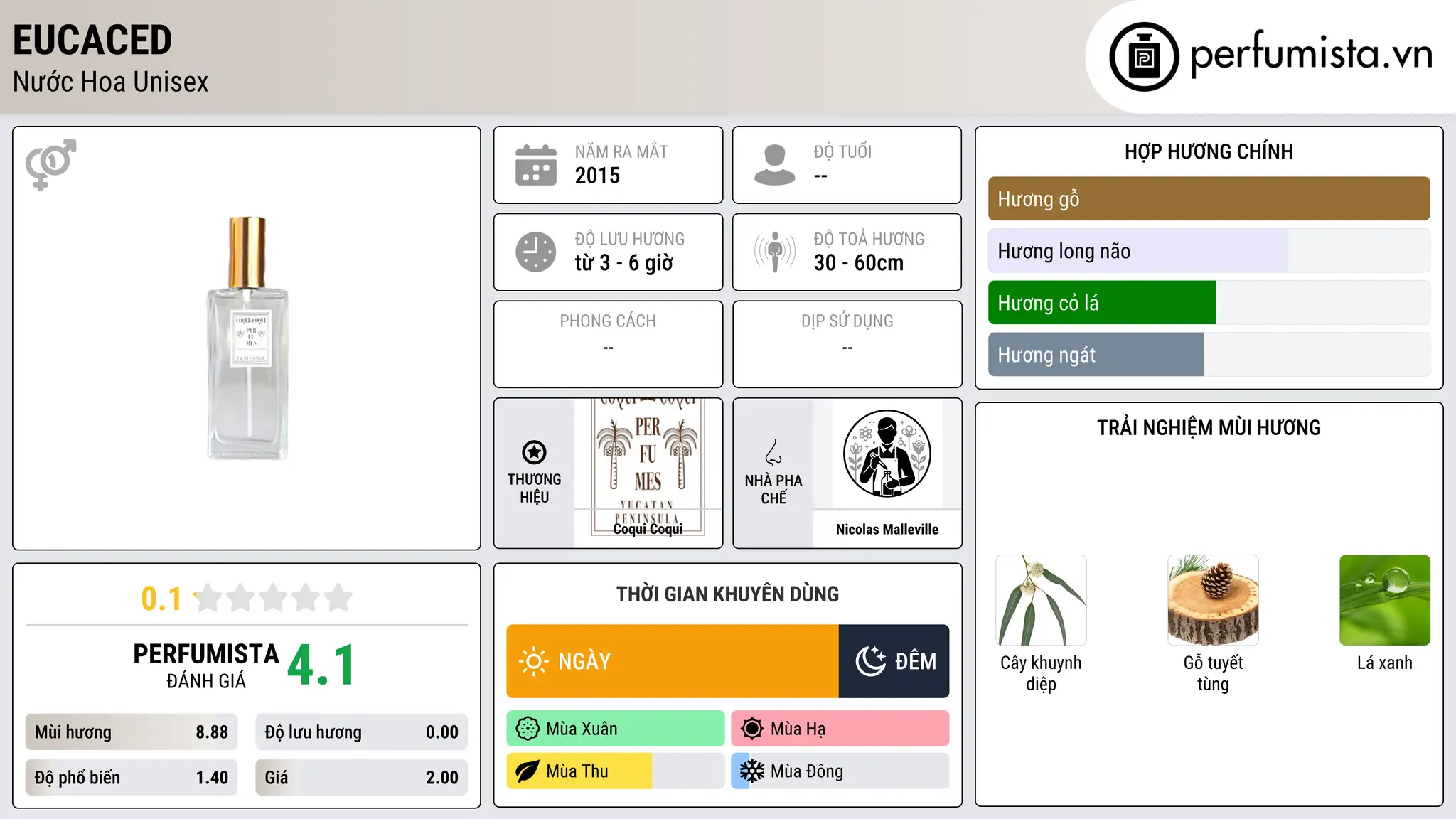Click the clock icon beside Độ lưu hương
This screenshot has width=1456, height=819.
tap(536, 252)
